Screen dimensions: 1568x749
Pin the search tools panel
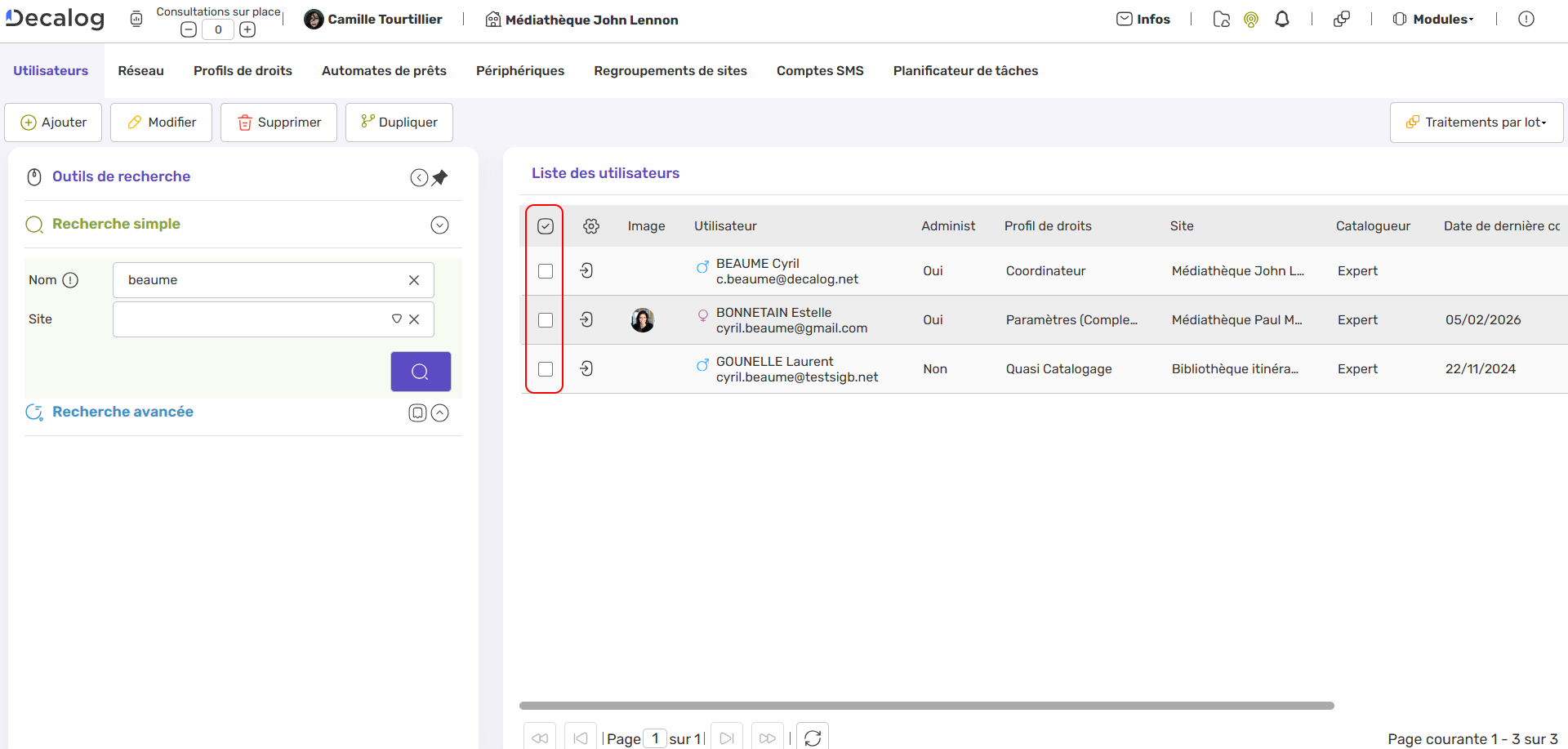point(440,177)
